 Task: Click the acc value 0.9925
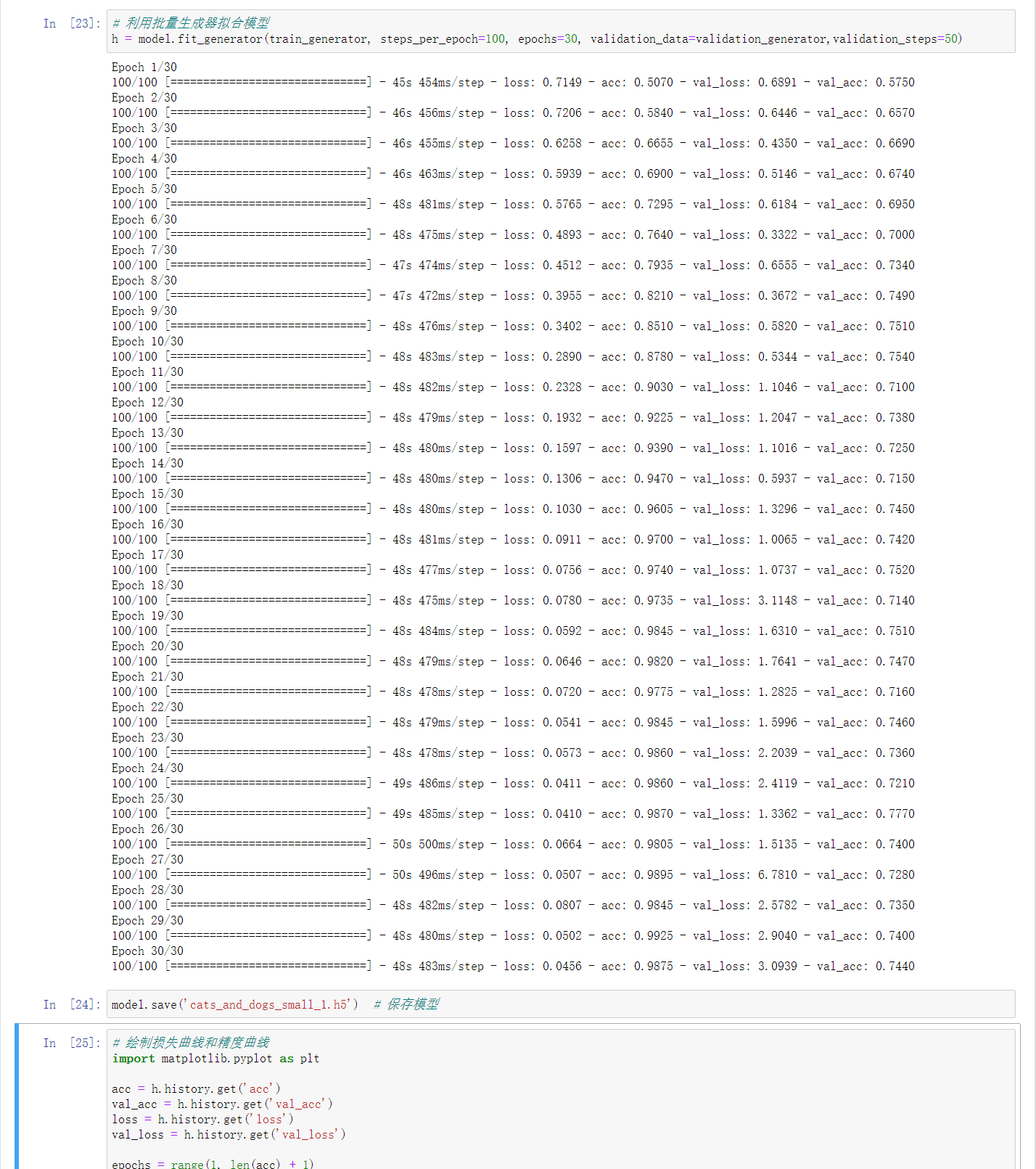click(654, 936)
